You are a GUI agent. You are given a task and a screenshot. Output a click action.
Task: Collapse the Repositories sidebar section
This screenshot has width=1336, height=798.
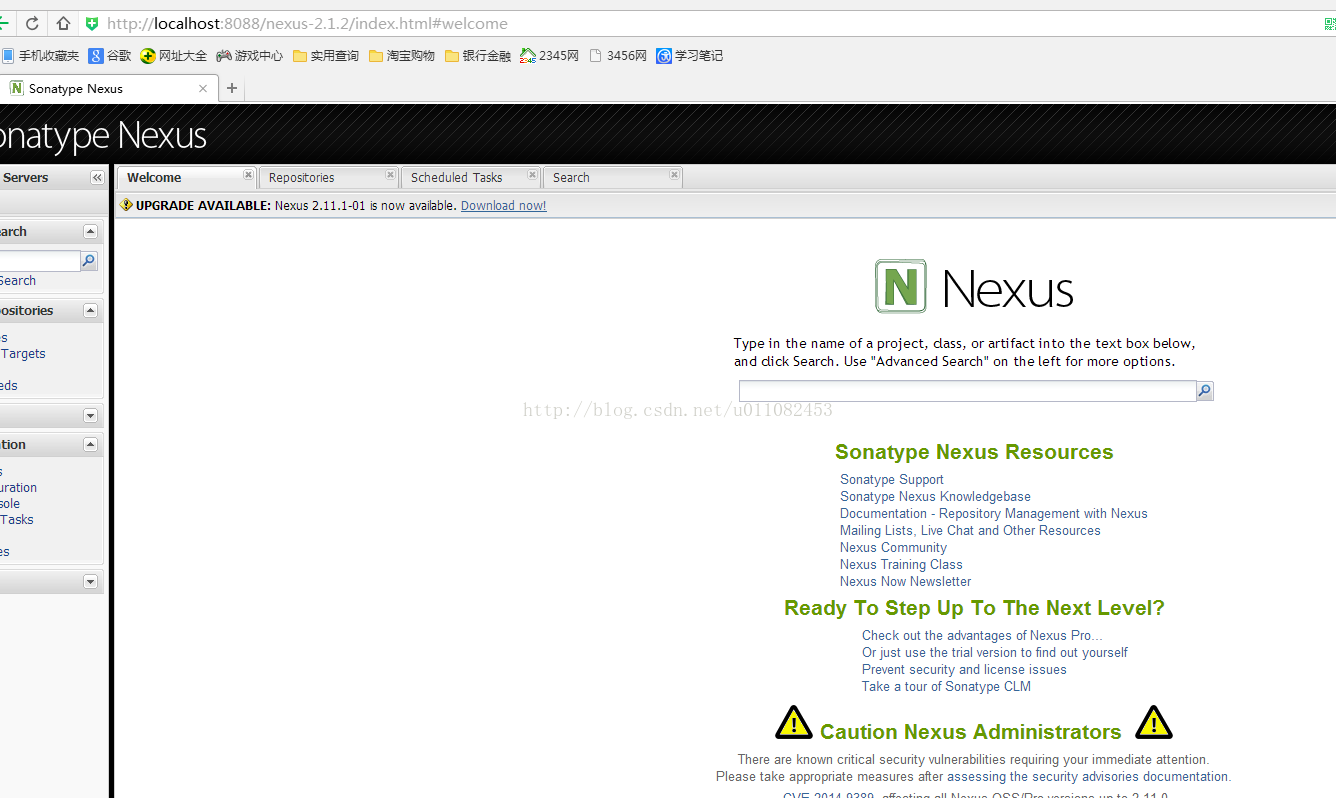click(x=90, y=310)
